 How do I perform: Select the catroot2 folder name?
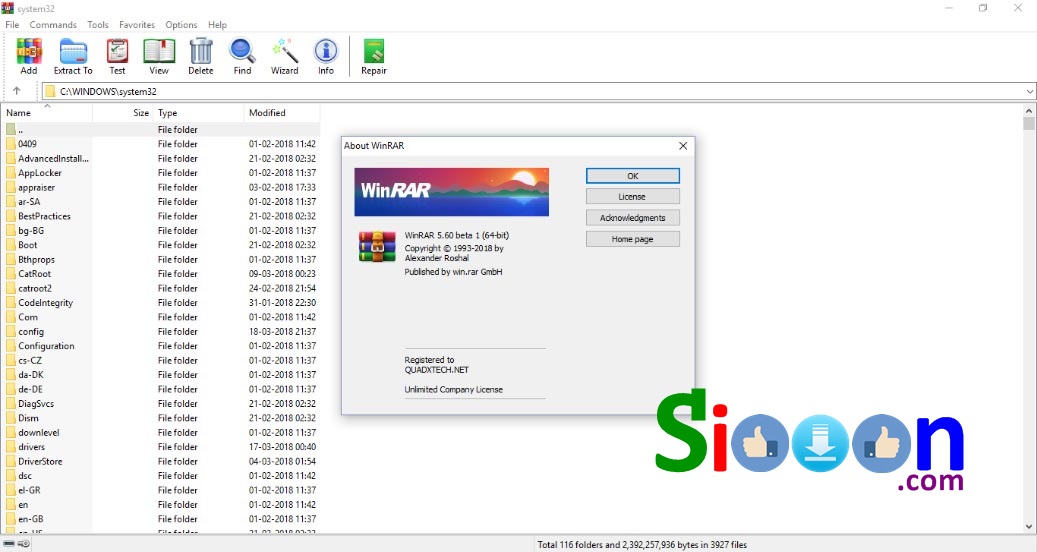tap(35, 288)
